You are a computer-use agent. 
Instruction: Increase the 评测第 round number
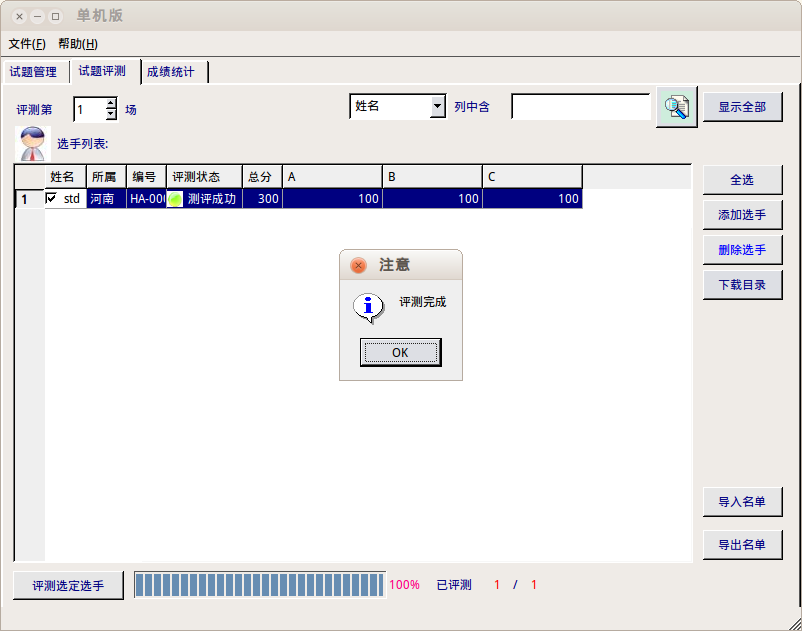pyautogui.click(x=111, y=103)
